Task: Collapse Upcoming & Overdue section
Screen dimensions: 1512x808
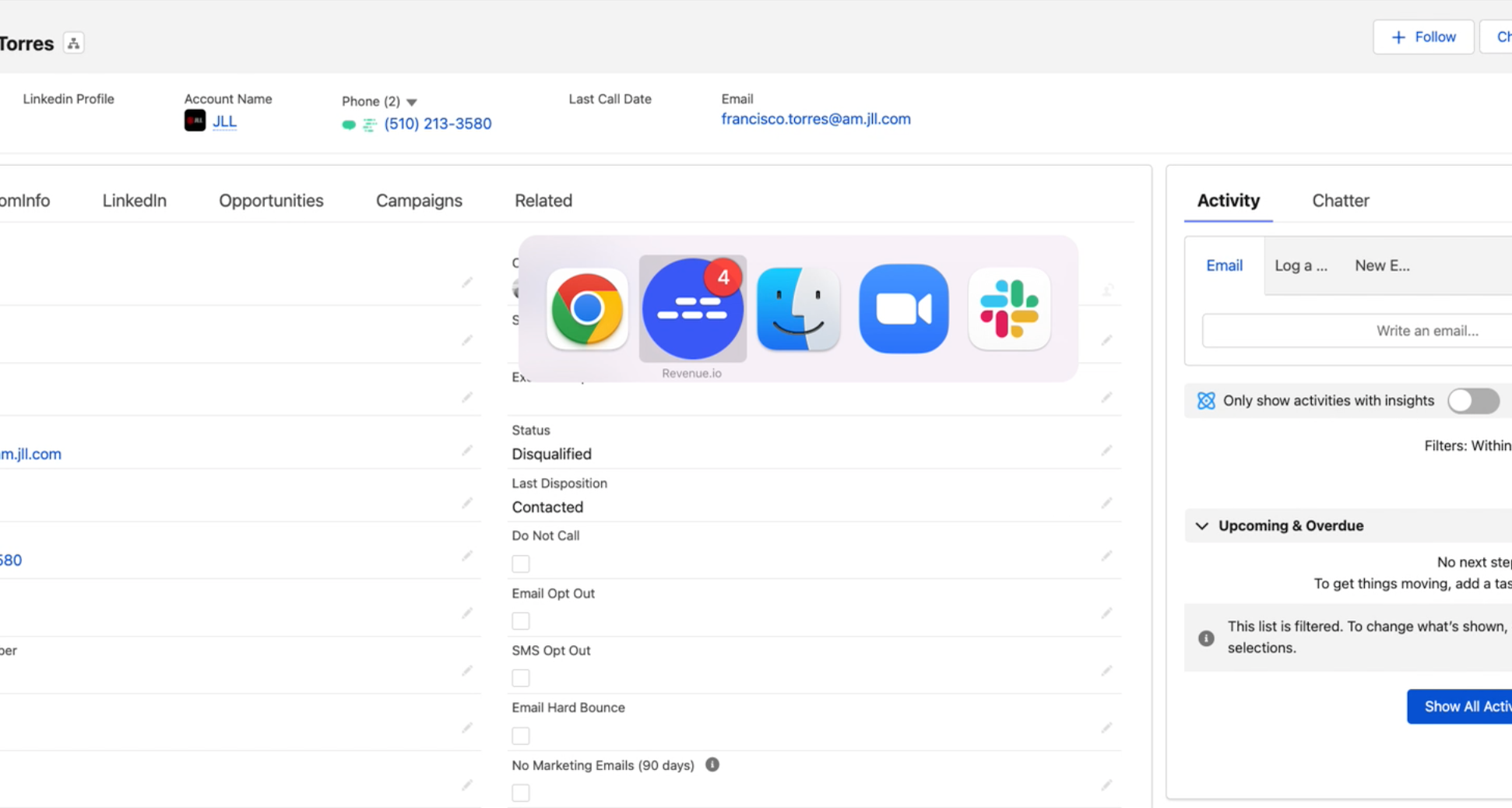Action: click(1202, 525)
